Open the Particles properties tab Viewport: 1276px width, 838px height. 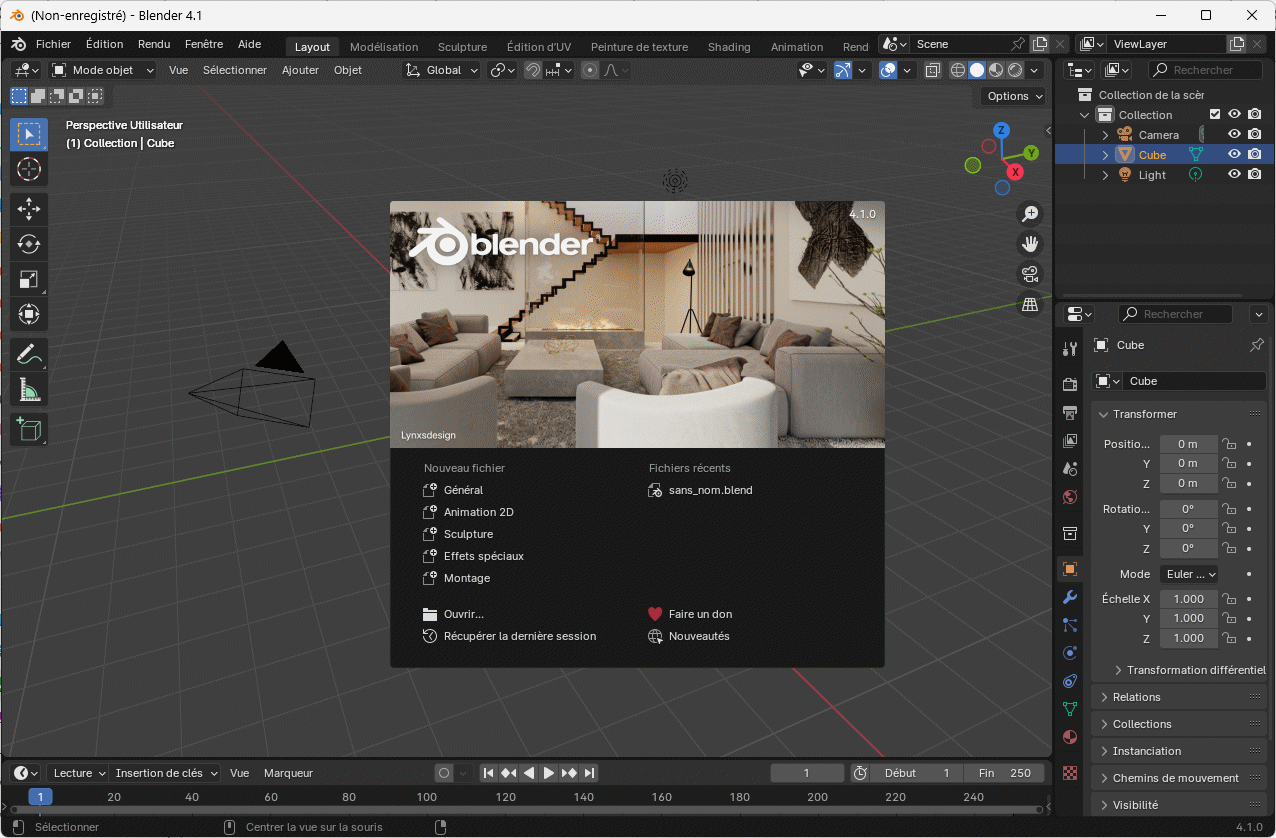(1070, 625)
